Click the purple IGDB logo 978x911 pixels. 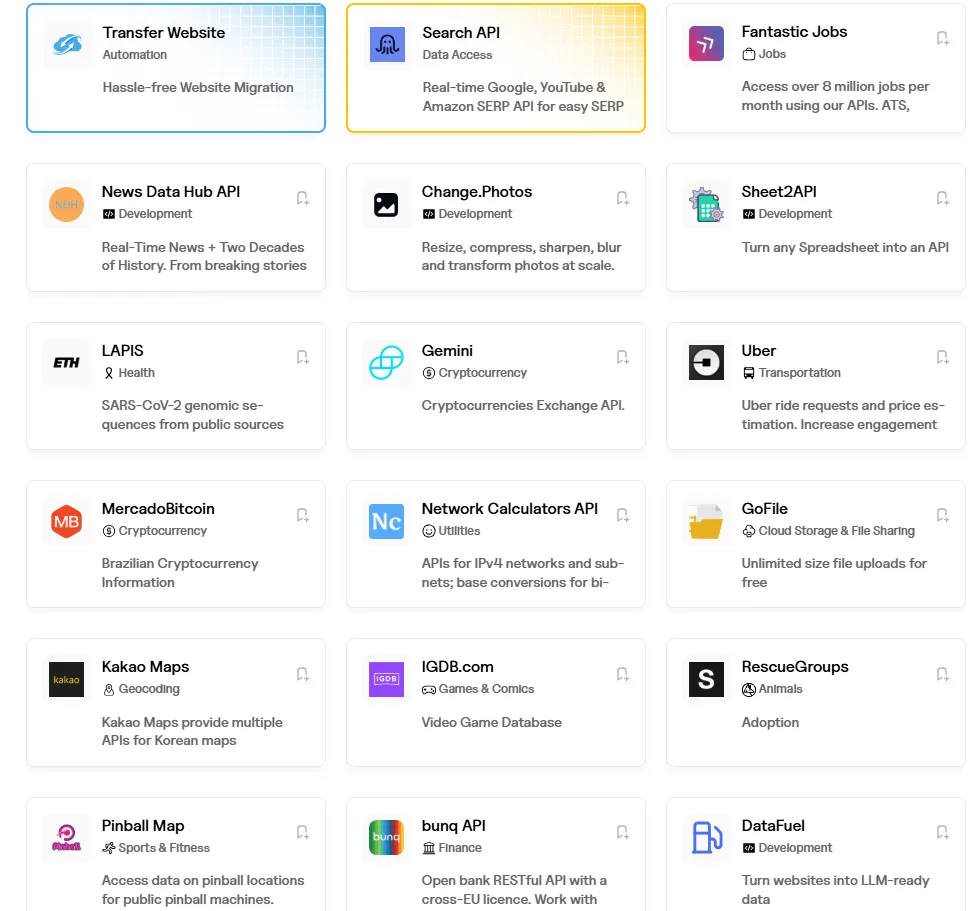click(x=386, y=679)
